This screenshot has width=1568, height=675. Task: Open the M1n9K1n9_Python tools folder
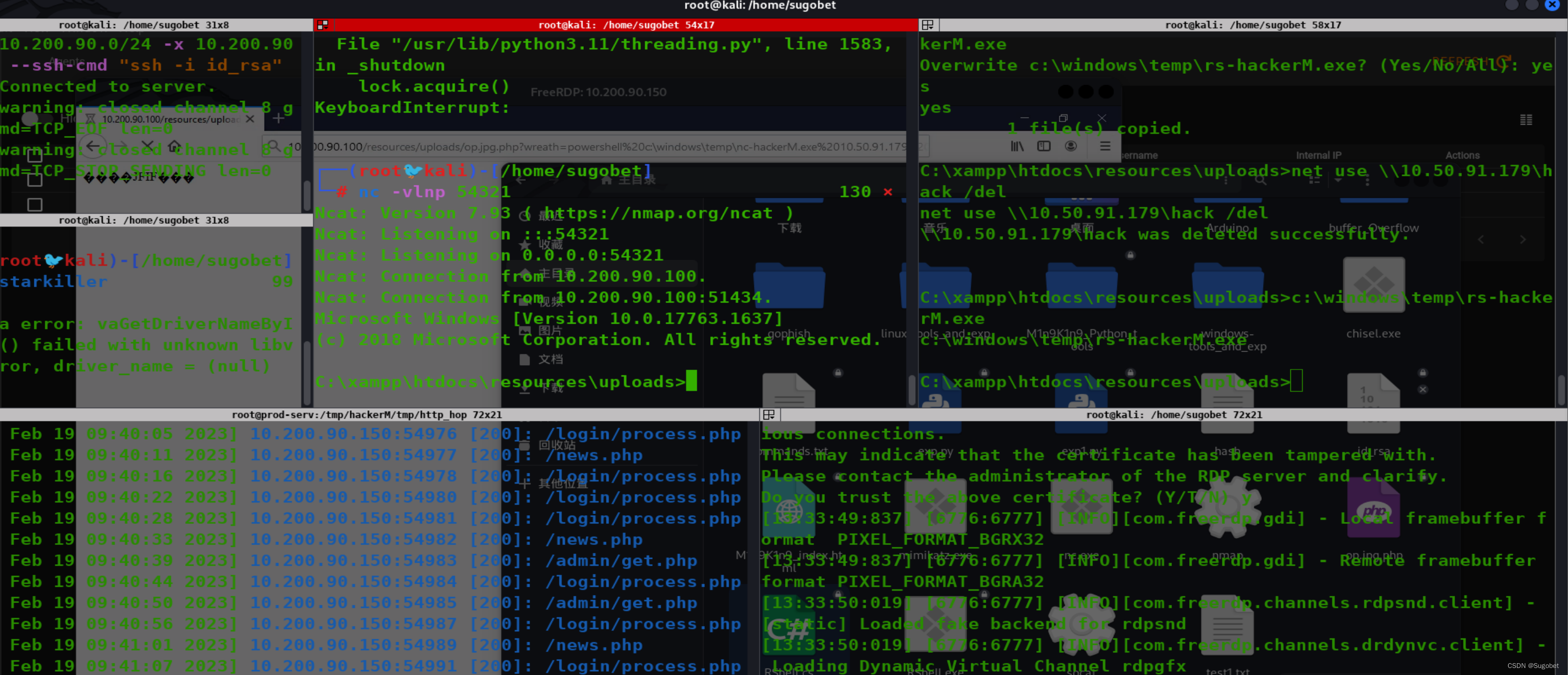[1081, 286]
